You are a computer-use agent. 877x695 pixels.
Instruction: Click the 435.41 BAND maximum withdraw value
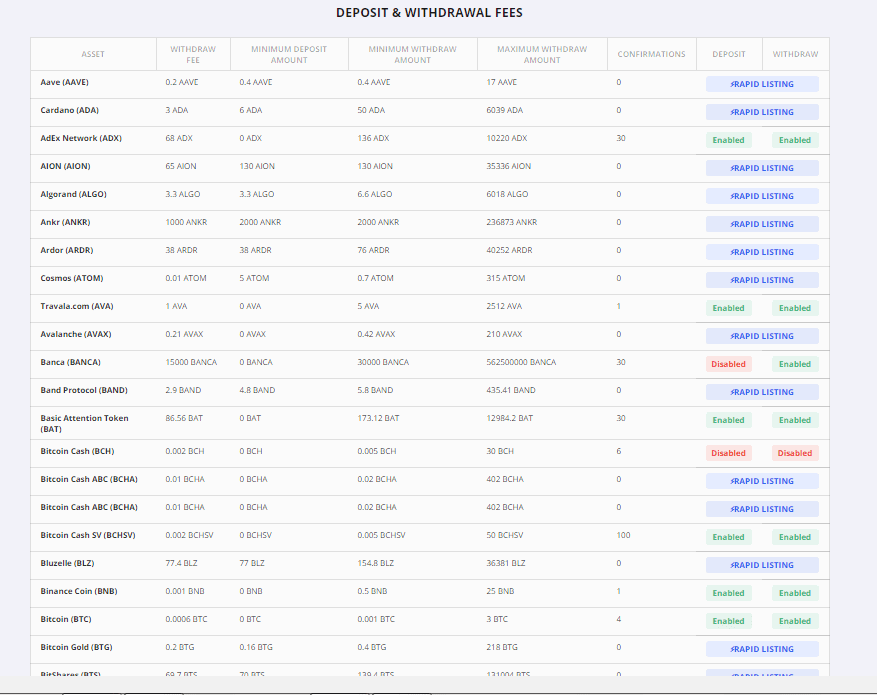pyautogui.click(x=511, y=390)
